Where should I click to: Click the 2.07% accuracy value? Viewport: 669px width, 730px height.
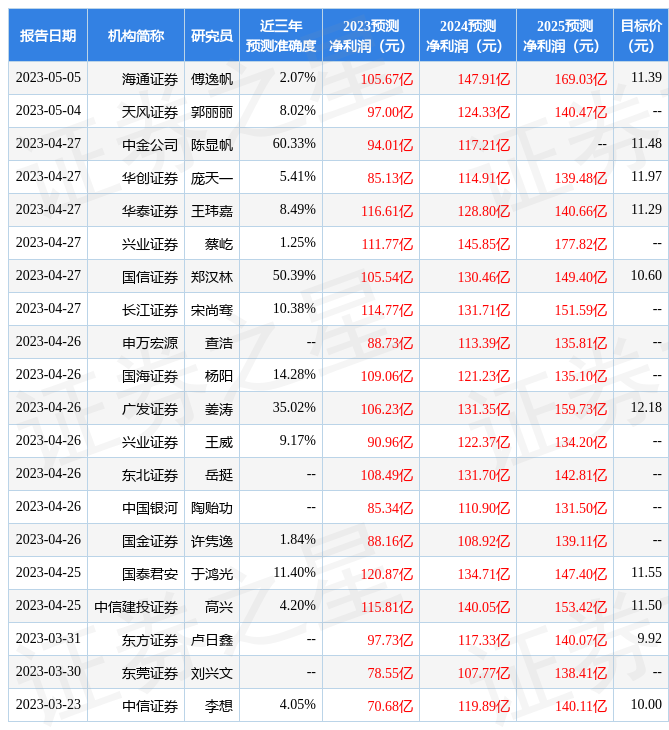297,77
